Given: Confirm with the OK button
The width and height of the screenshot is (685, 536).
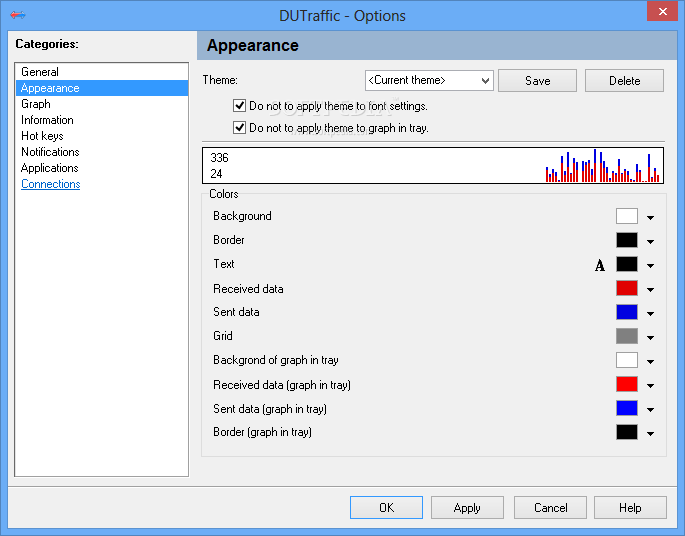Looking at the screenshot, I should tap(386, 508).
